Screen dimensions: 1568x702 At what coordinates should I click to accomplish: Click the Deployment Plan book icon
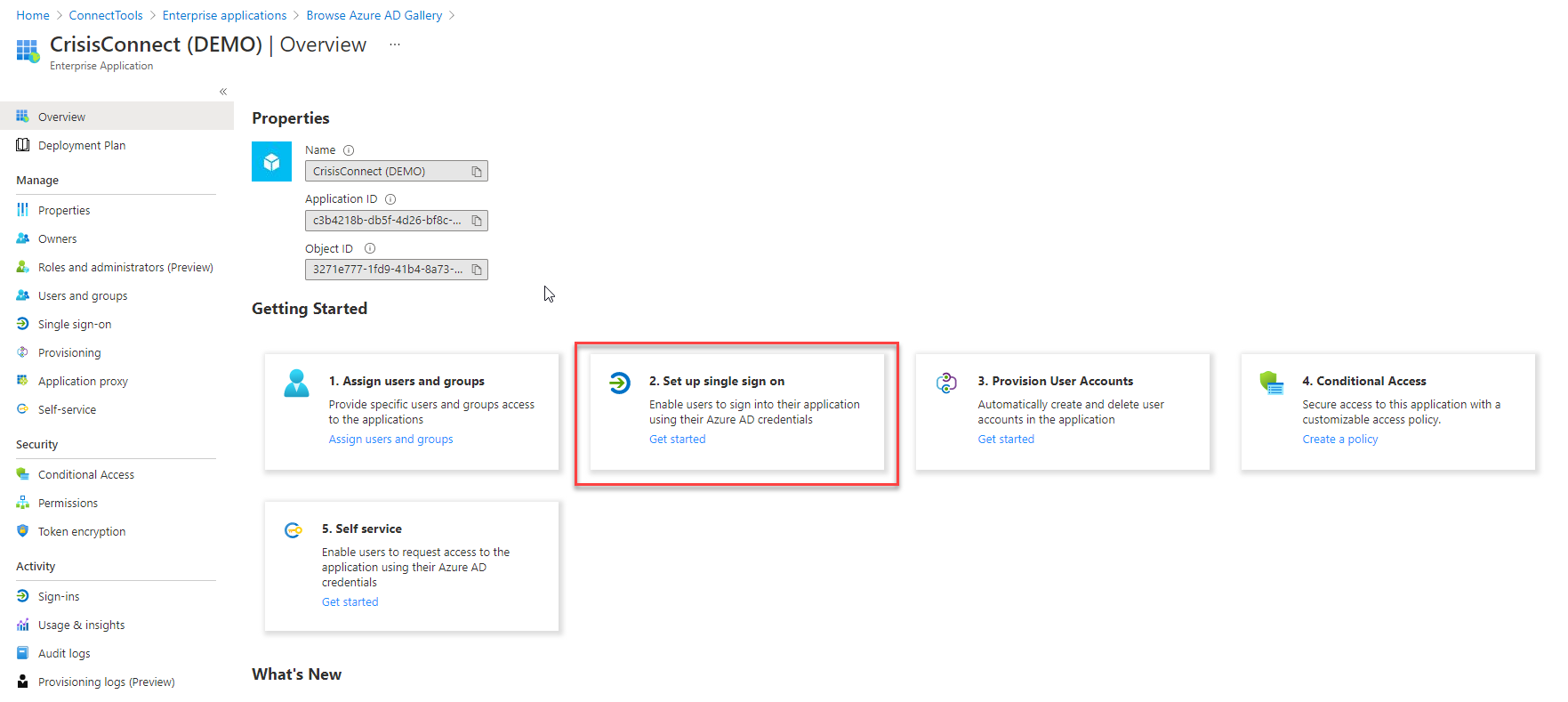point(22,145)
